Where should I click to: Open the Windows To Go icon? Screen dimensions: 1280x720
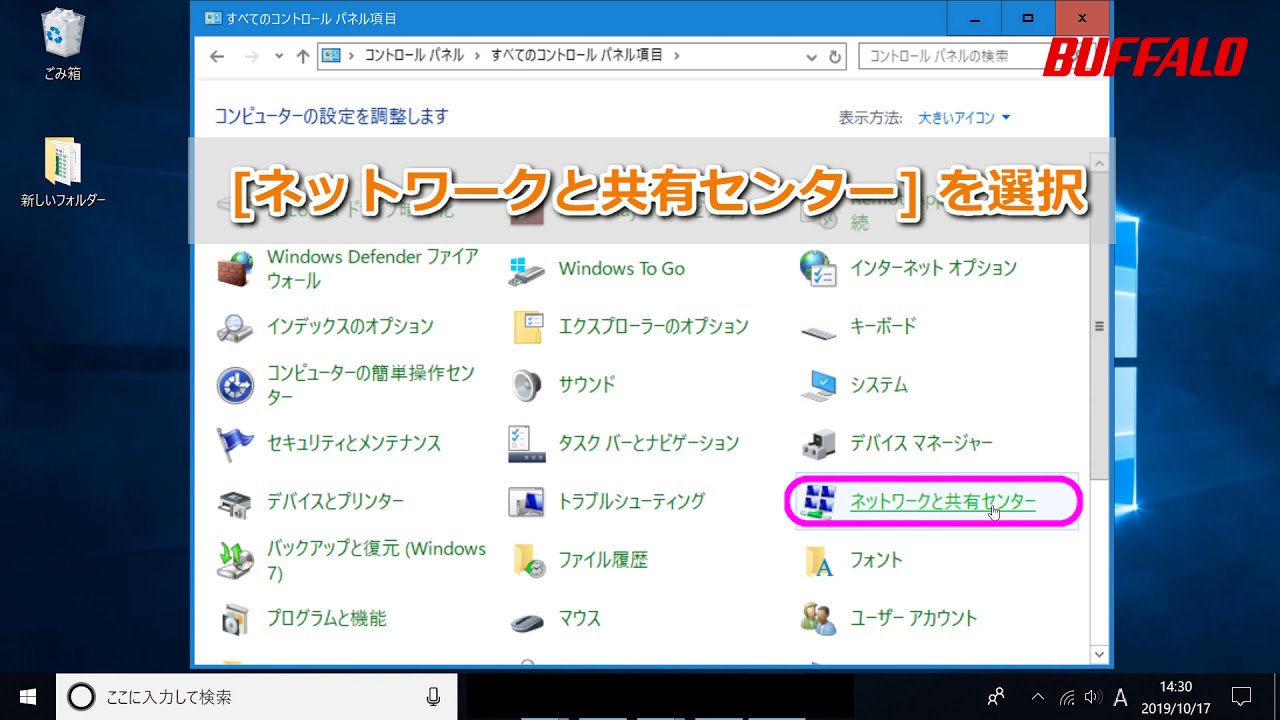click(527, 269)
